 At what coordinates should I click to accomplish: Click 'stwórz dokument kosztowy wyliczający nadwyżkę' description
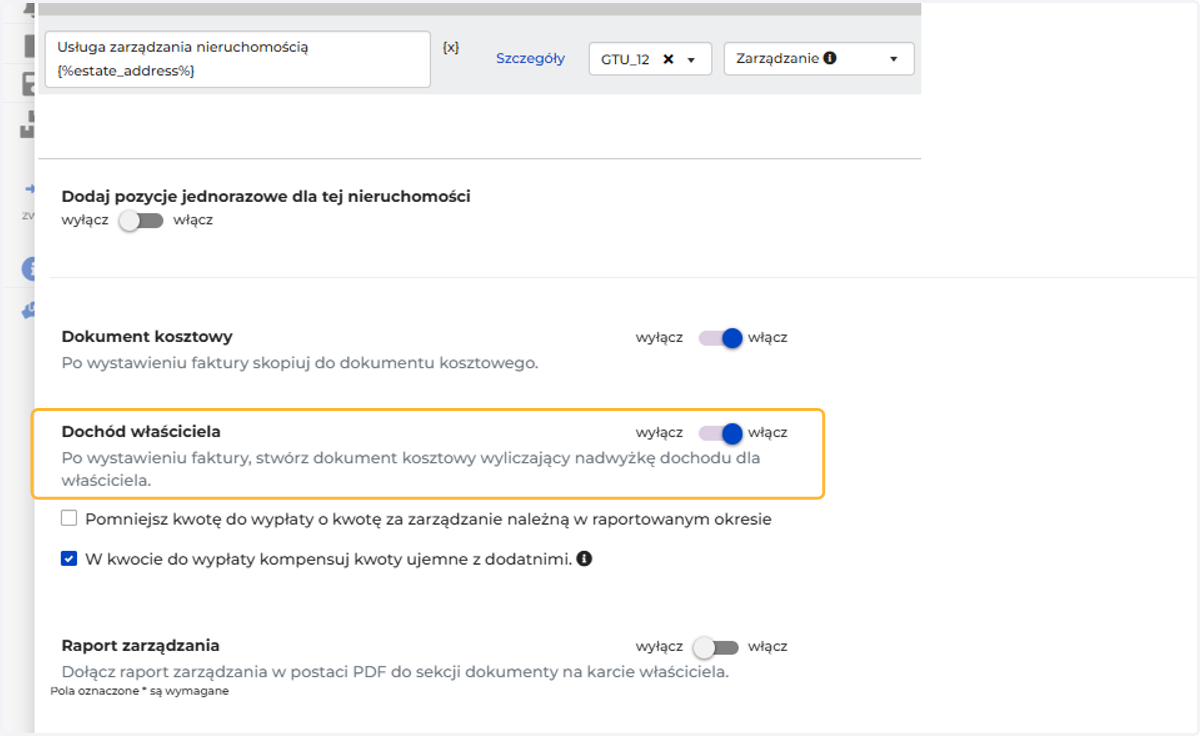pyautogui.click(x=411, y=469)
